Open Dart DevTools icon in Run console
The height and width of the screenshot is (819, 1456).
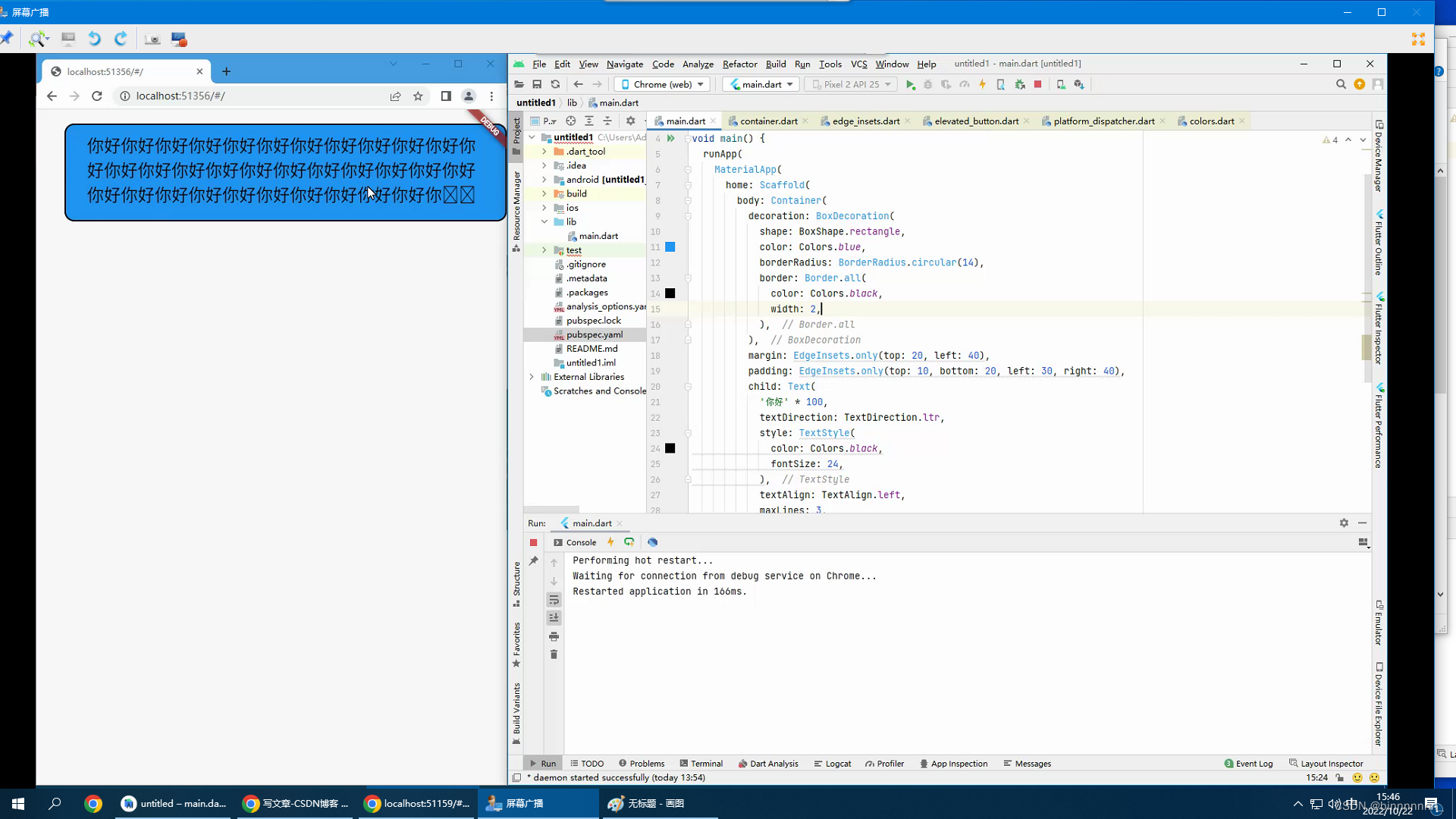point(652,542)
